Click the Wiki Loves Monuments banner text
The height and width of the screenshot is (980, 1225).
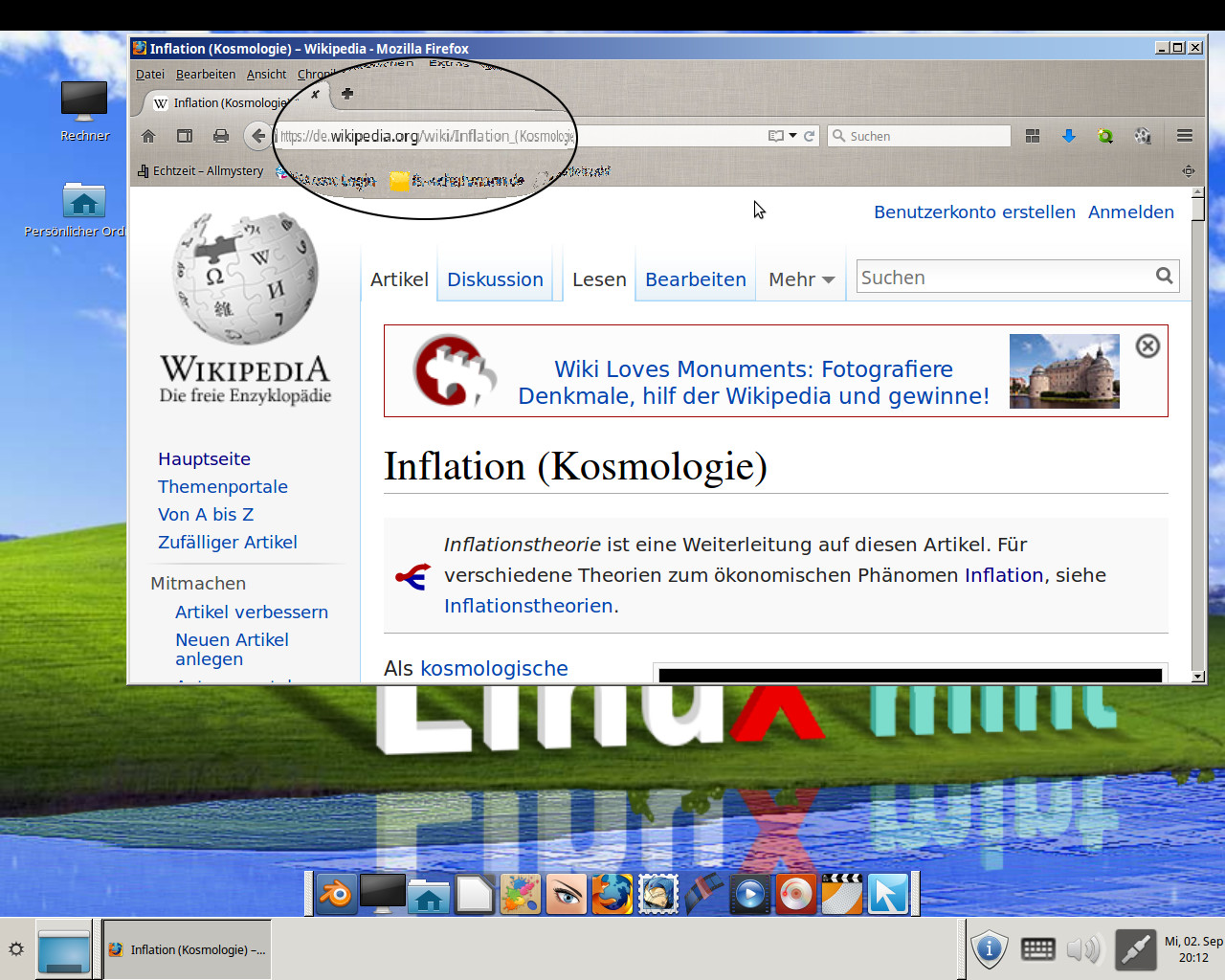tap(754, 383)
